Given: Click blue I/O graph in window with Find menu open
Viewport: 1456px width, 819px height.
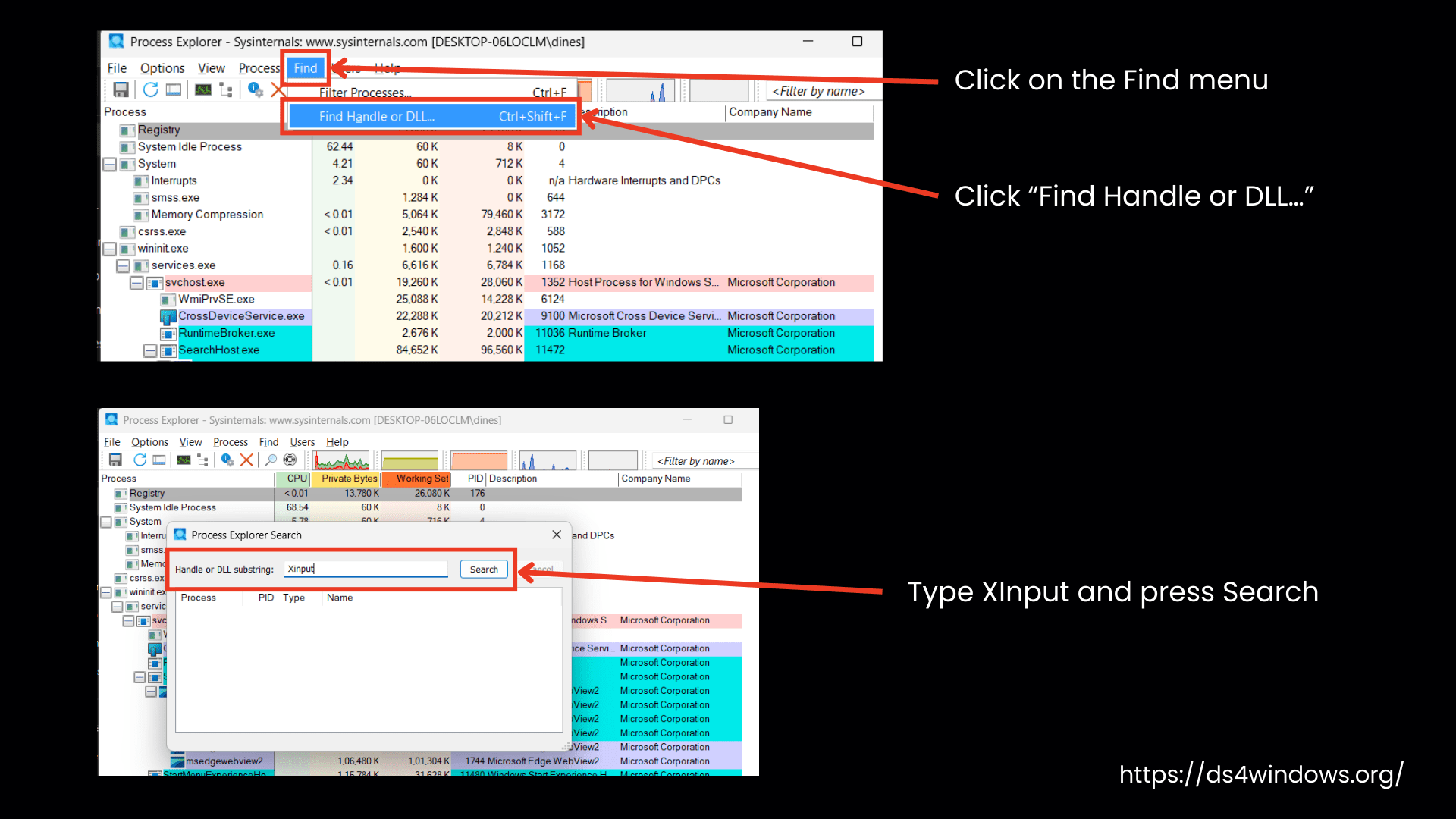Looking at the screenshot, I should tap(641, 90).
